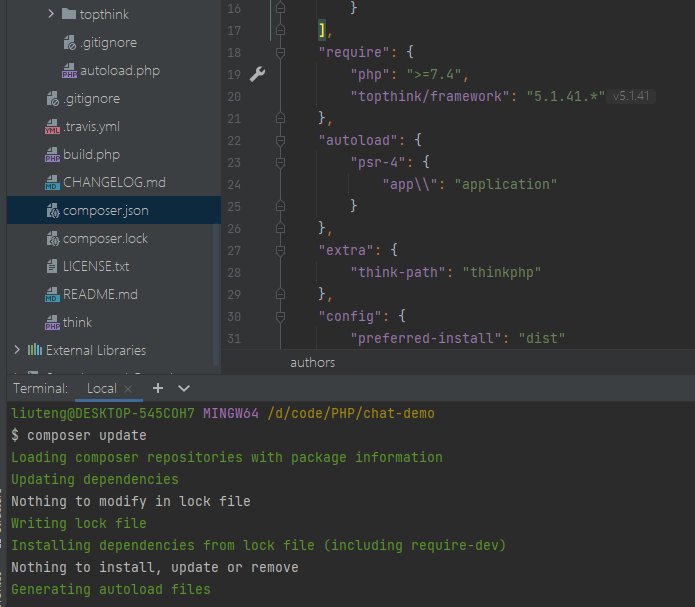Click the PHP icon beside build.php
This screenshot has height=607, width=695.
52,155
